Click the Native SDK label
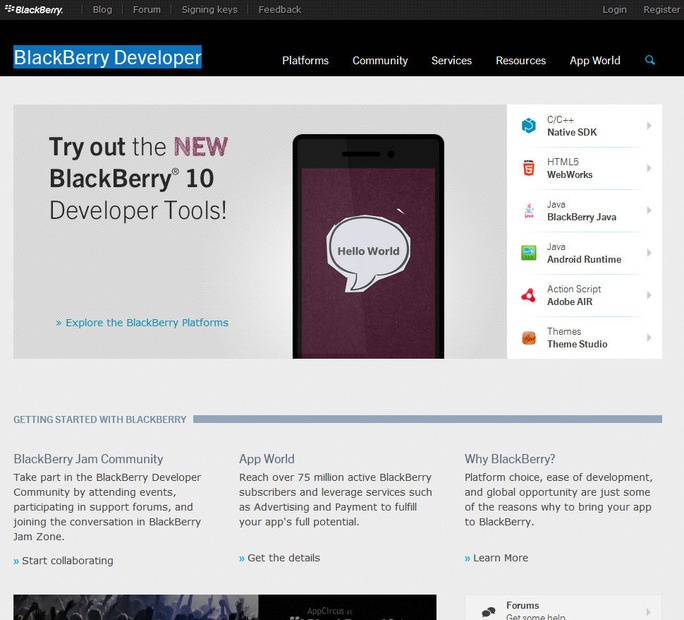The image size is (684, 620). point(572,132)
